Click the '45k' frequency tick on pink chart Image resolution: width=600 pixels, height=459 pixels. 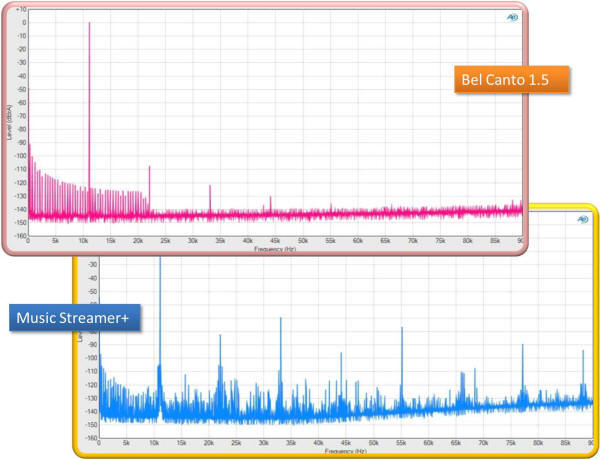(275, 241)
